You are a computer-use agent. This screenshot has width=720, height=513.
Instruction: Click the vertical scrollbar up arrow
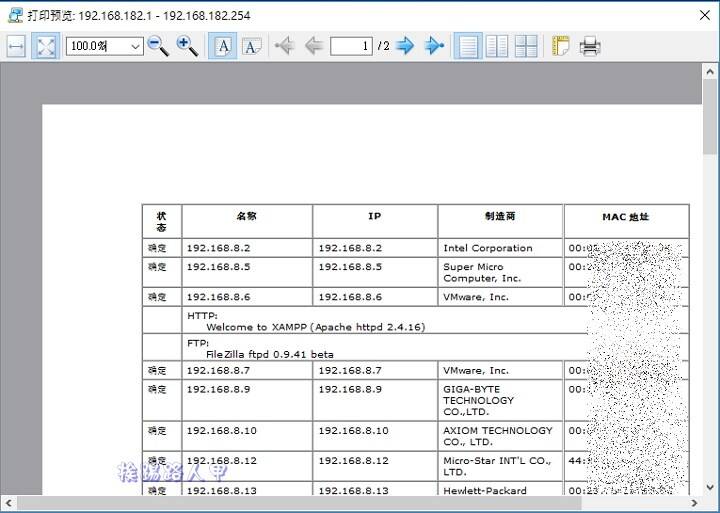pos(710,72)
